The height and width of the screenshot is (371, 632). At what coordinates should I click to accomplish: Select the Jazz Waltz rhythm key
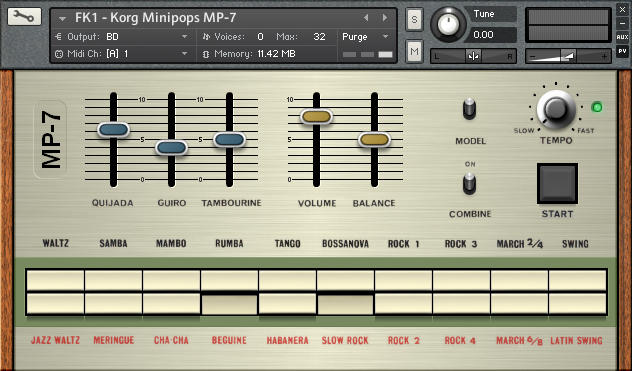(55, 304)
